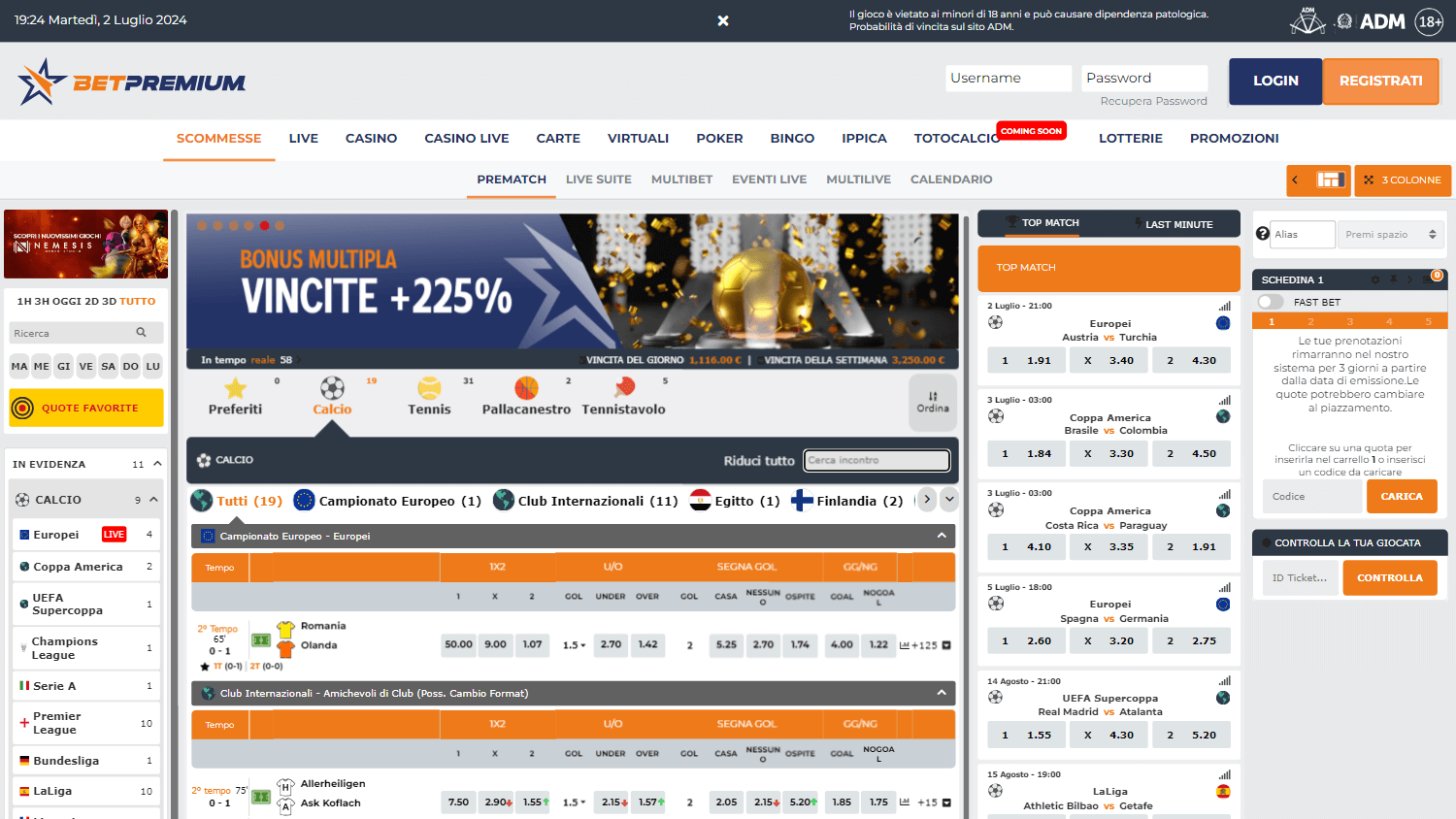Click the Ordina sort icon
The height and width of the screenshot is (819, 1456).
point(933,396)
